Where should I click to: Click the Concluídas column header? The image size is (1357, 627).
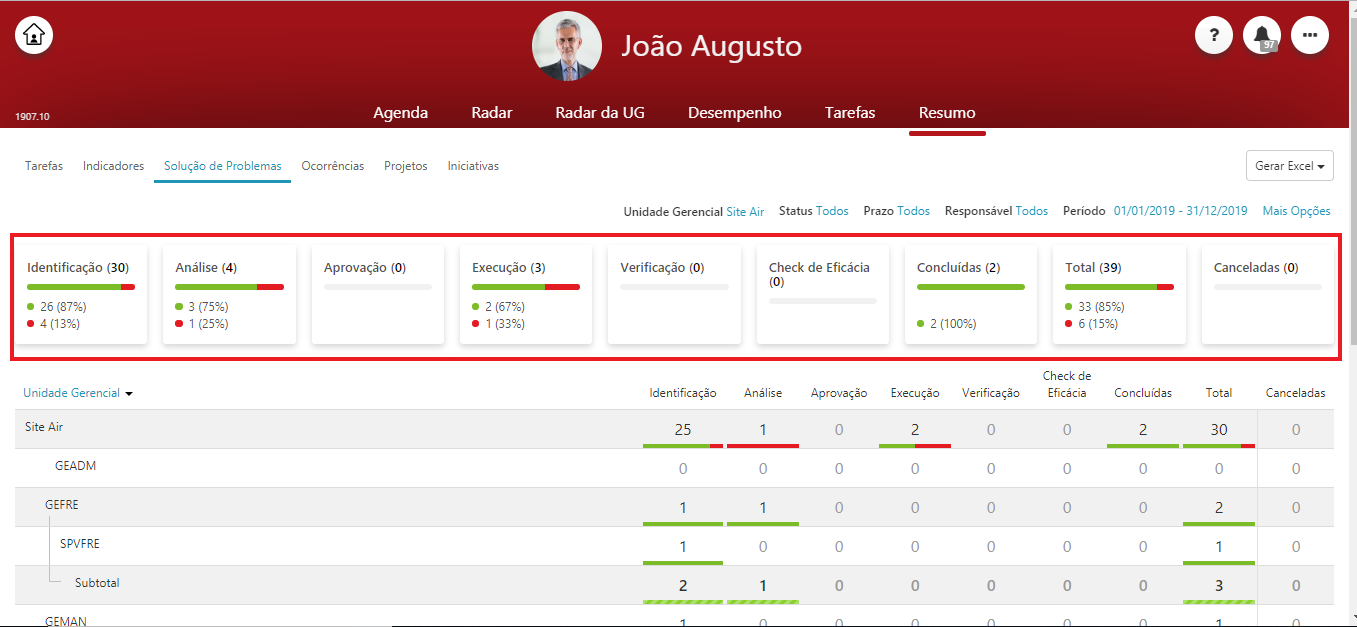[x=1143, y=393]
